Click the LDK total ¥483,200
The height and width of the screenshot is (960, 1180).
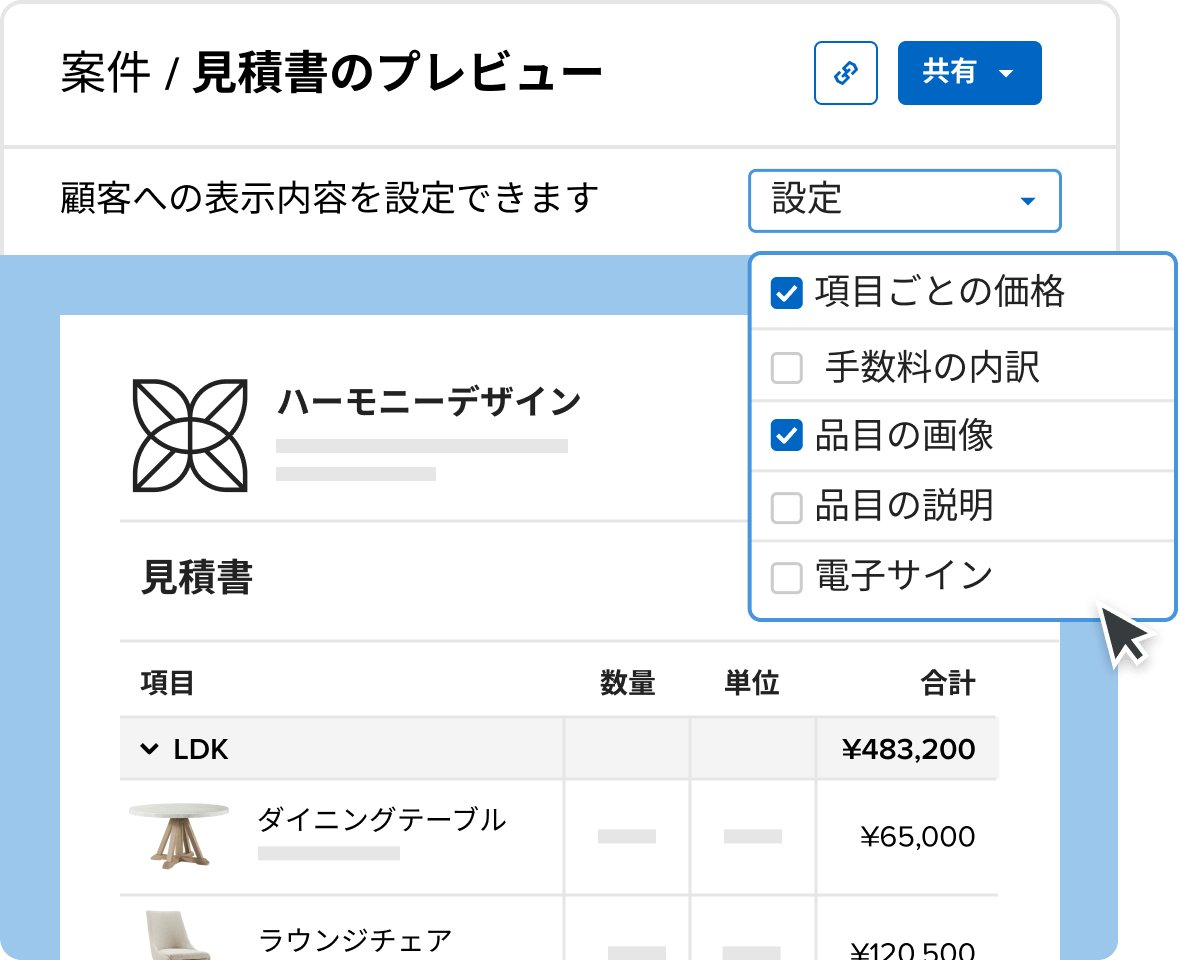pyautogui.click(x=908, y=749)
